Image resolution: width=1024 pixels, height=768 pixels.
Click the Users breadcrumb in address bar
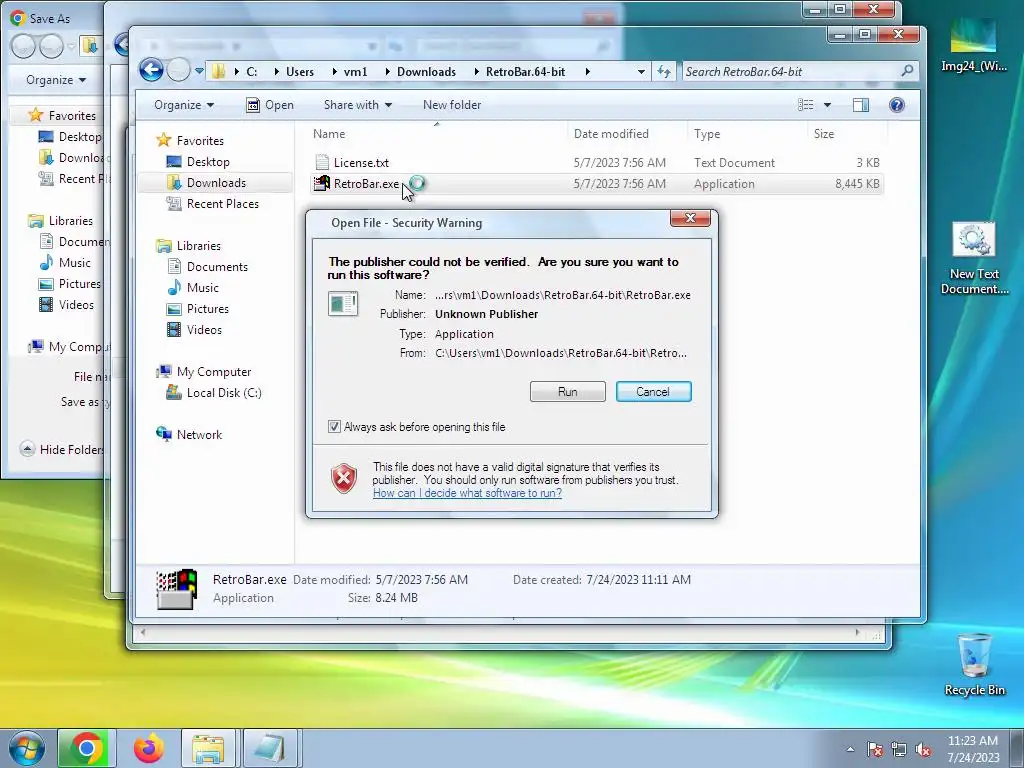point(300,72)
